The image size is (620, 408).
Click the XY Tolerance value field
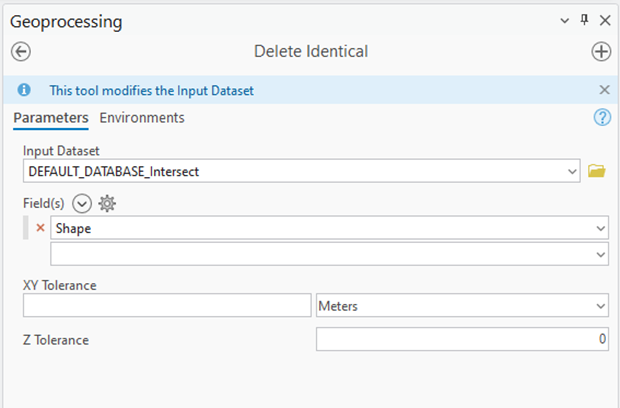click(167, 306)
